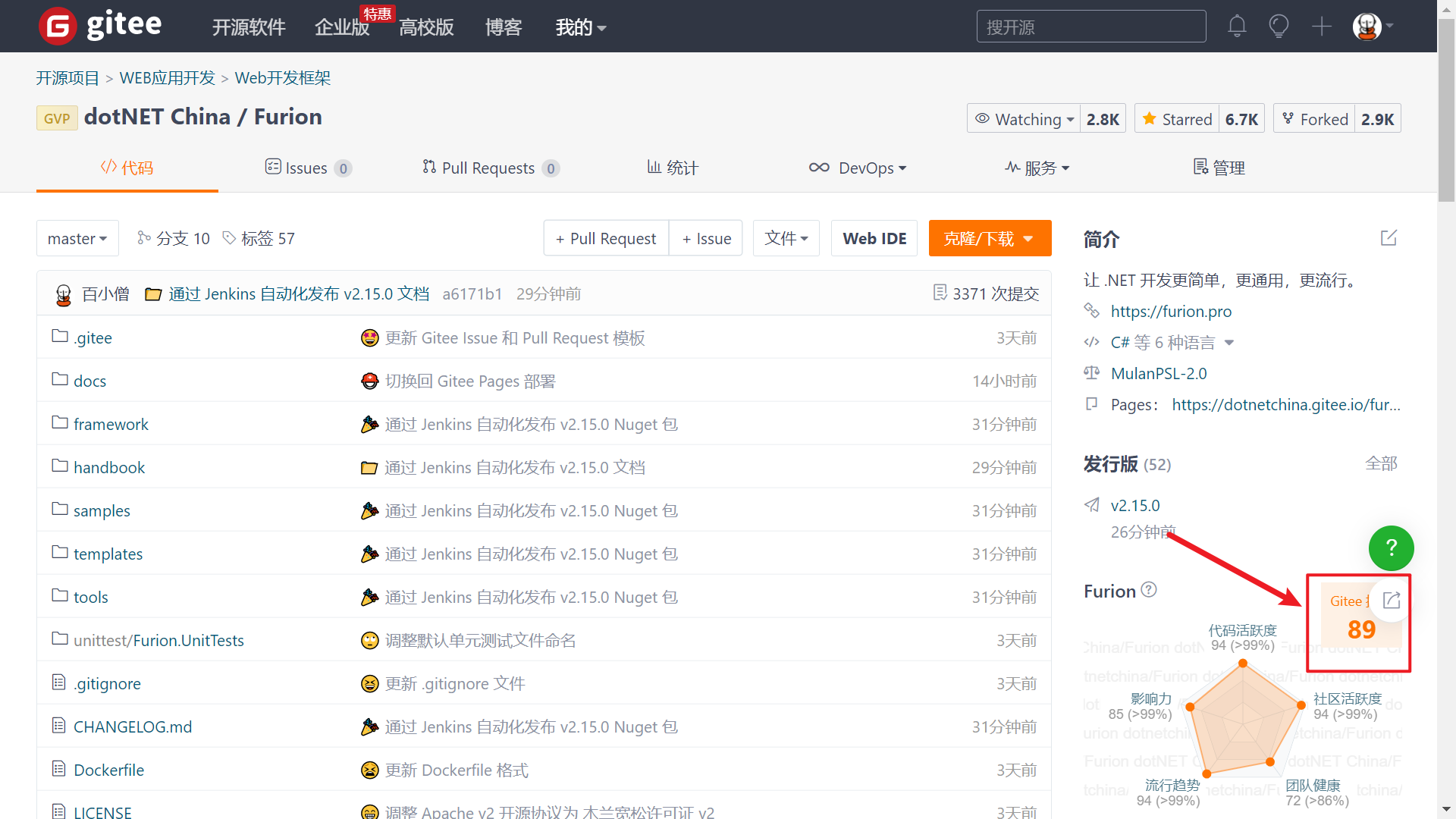This screenshot has height=819, width=1456.
Task: Open 企业版 in top navigation
Action: (x=342, y=27)
